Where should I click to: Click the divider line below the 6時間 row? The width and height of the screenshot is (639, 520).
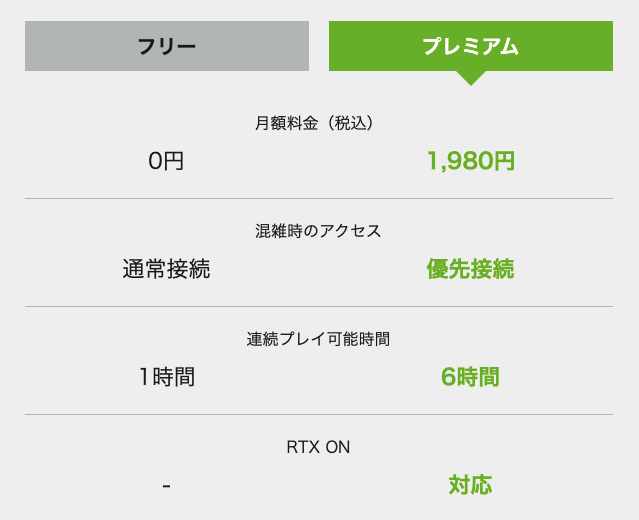pos(319,415)
